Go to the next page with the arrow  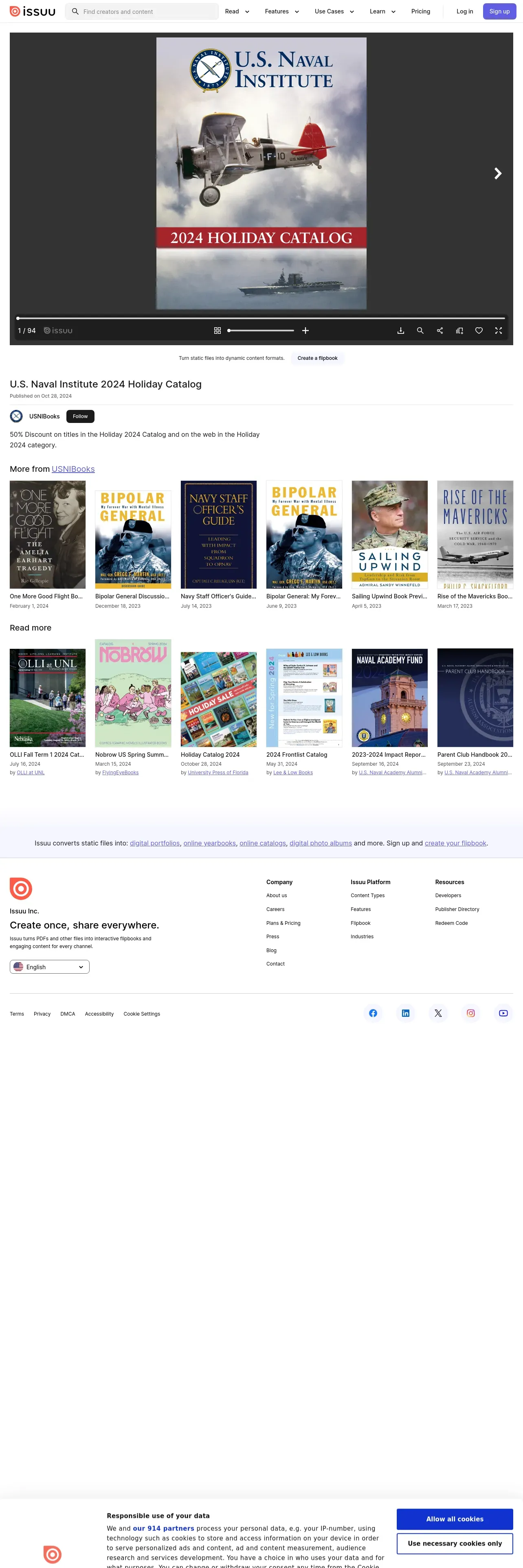pyautogui.click(x=497, y=173)
